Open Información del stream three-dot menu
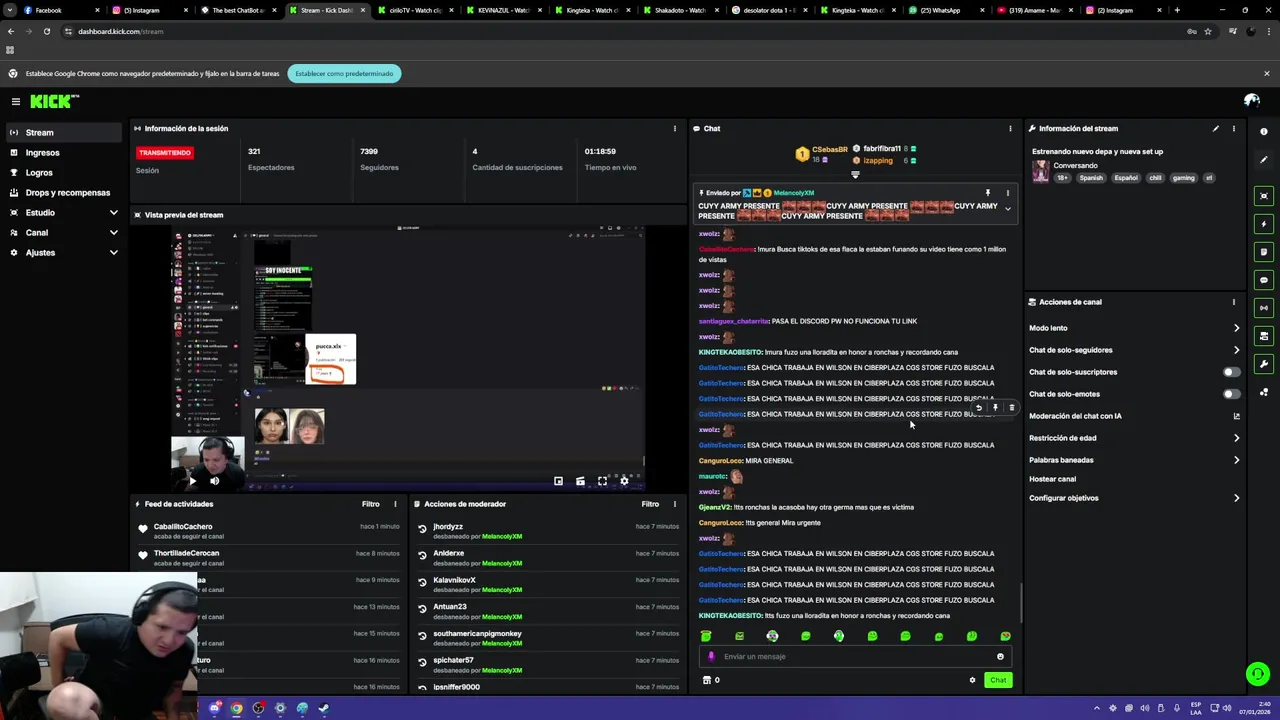Viewport: 1280px width, 720px height. 1234,128
